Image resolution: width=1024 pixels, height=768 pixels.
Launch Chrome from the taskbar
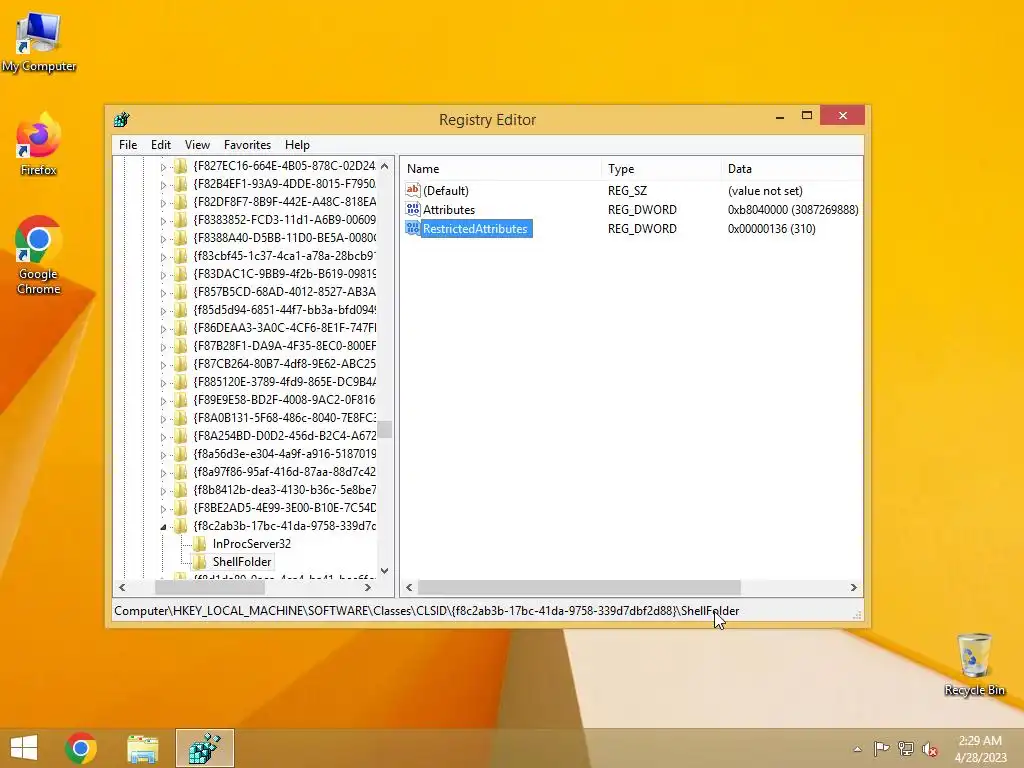click(81, 748)
